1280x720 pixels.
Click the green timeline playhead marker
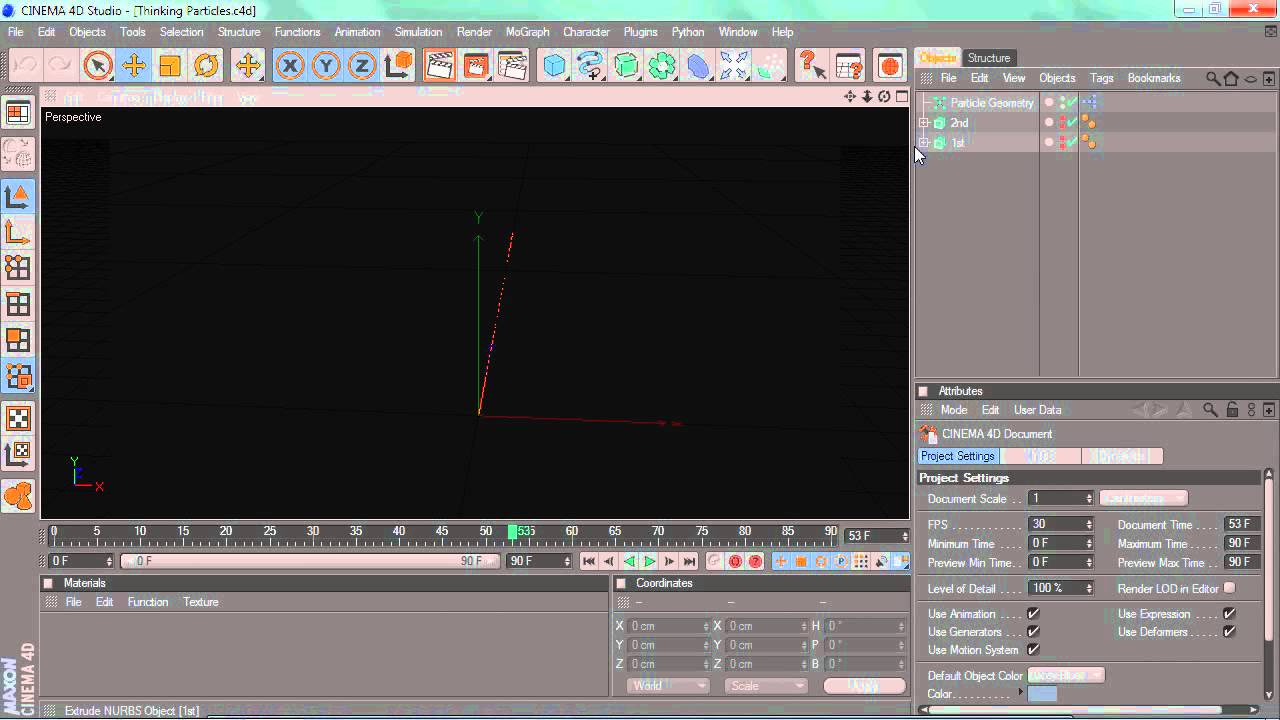(x=513, y=532)
